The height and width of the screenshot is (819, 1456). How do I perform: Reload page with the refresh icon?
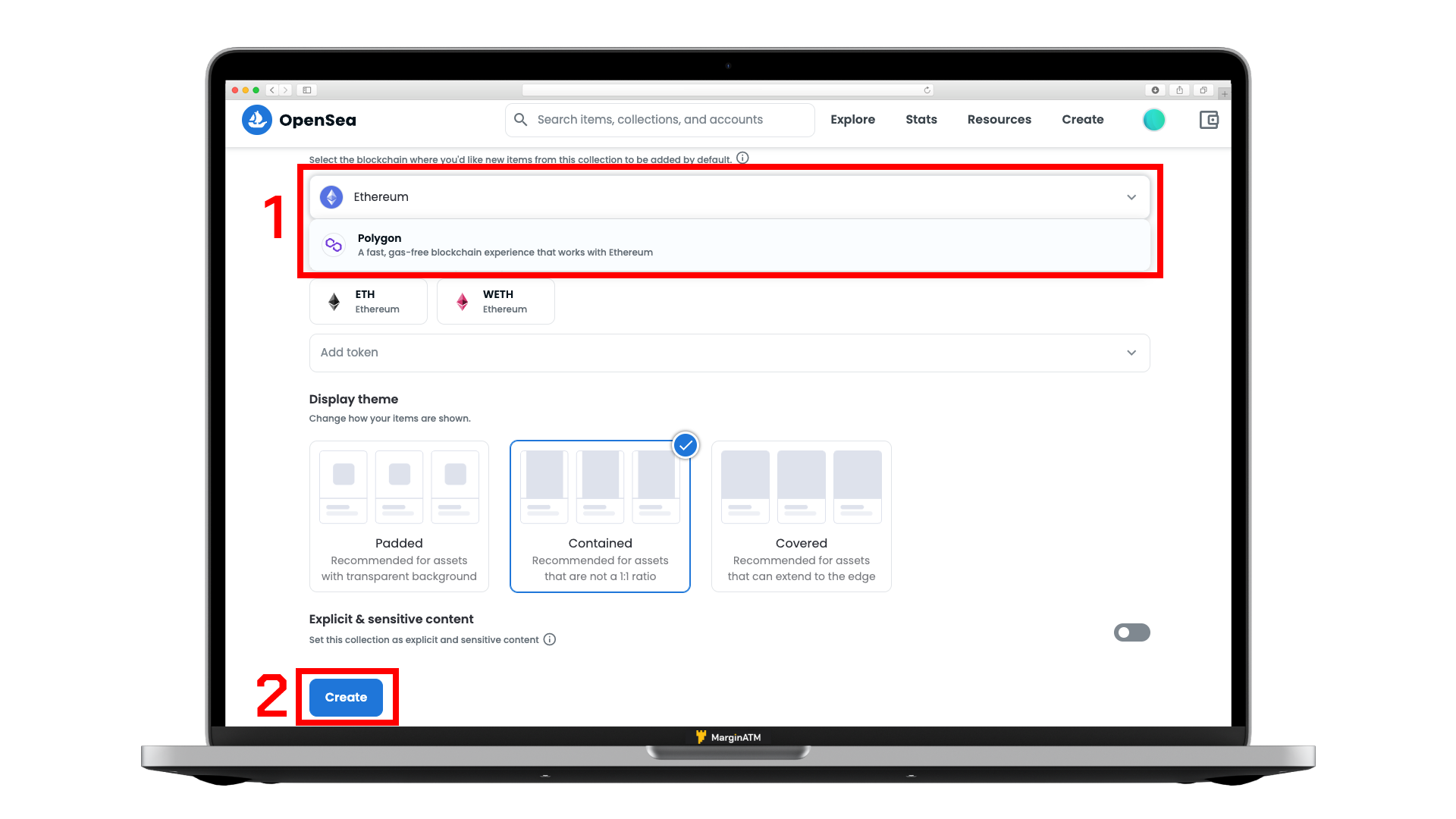tap(927, 90)
